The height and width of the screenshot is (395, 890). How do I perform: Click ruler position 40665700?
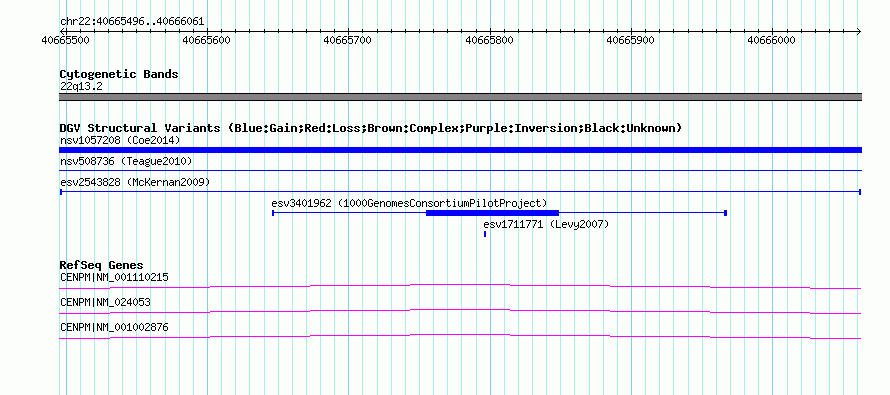[347, 40]
